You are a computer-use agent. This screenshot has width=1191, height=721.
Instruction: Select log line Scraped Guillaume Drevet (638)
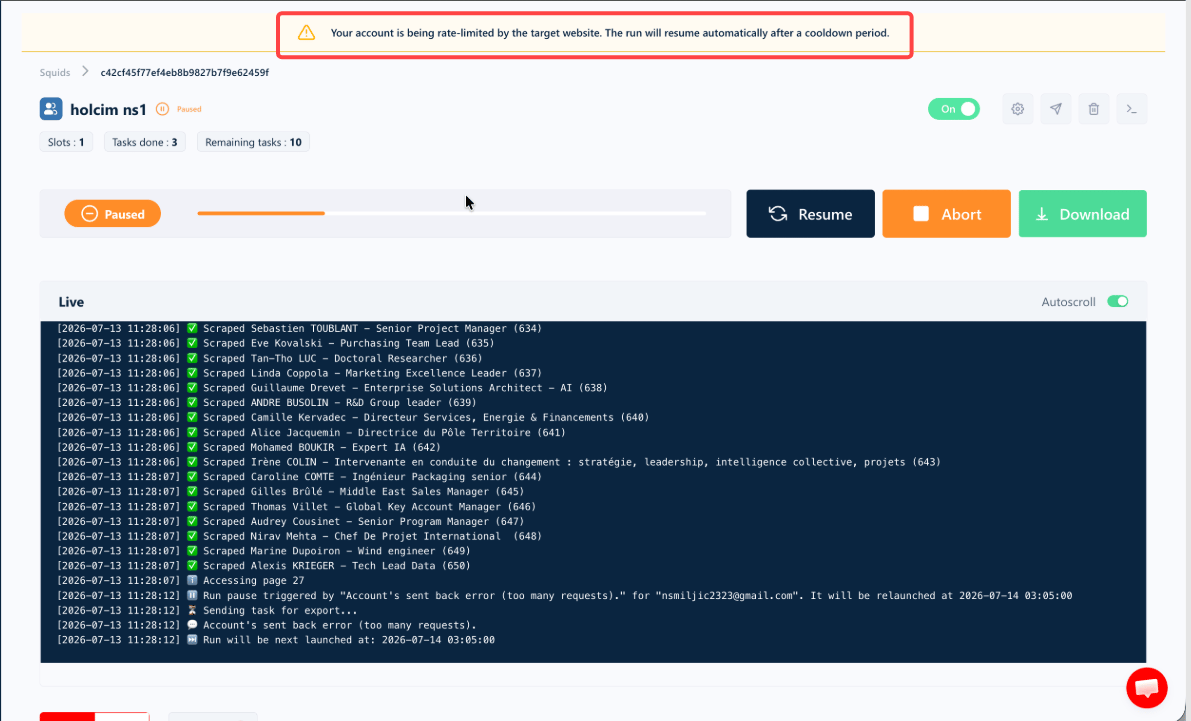click(x=332, y=387)
